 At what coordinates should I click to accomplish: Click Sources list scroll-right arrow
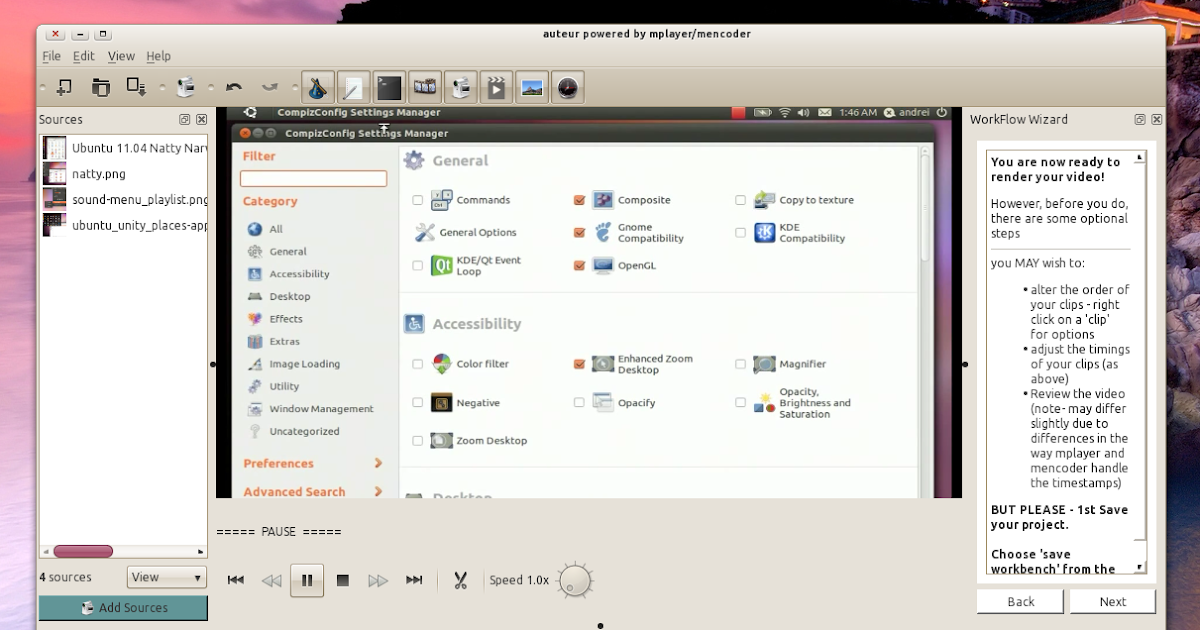(201, 551)
